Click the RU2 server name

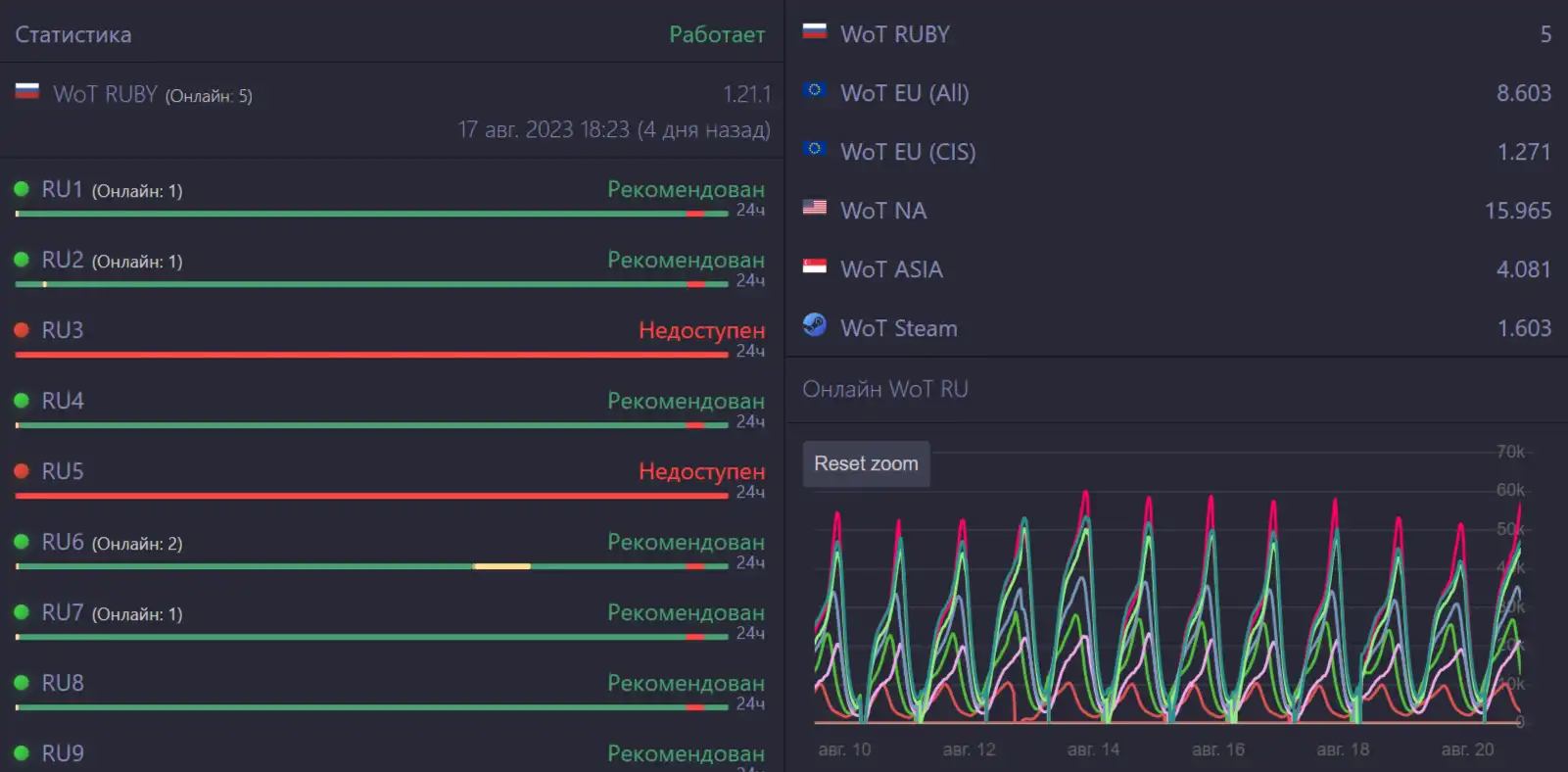[63, 260]
